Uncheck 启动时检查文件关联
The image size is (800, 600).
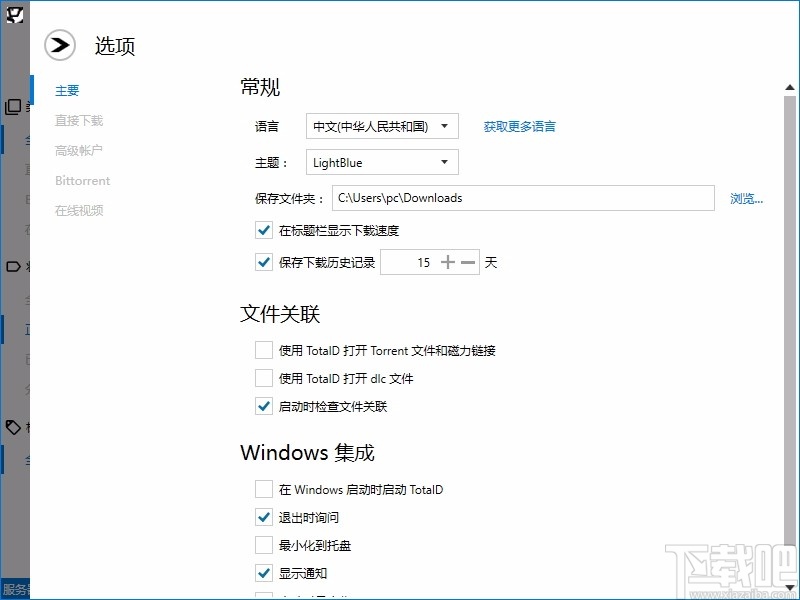(263, 406)
